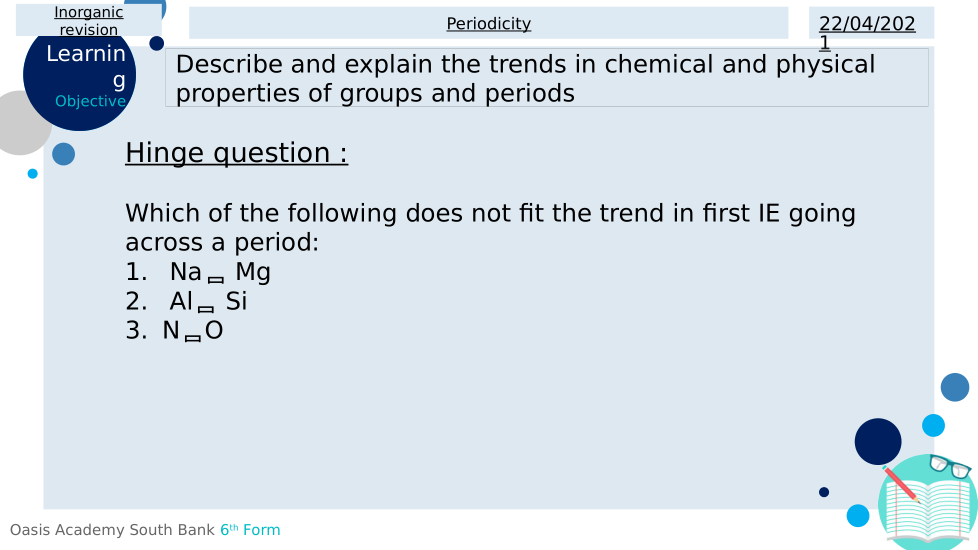
Task: Click the red pencil on the book
Action: tap(900, 484)
